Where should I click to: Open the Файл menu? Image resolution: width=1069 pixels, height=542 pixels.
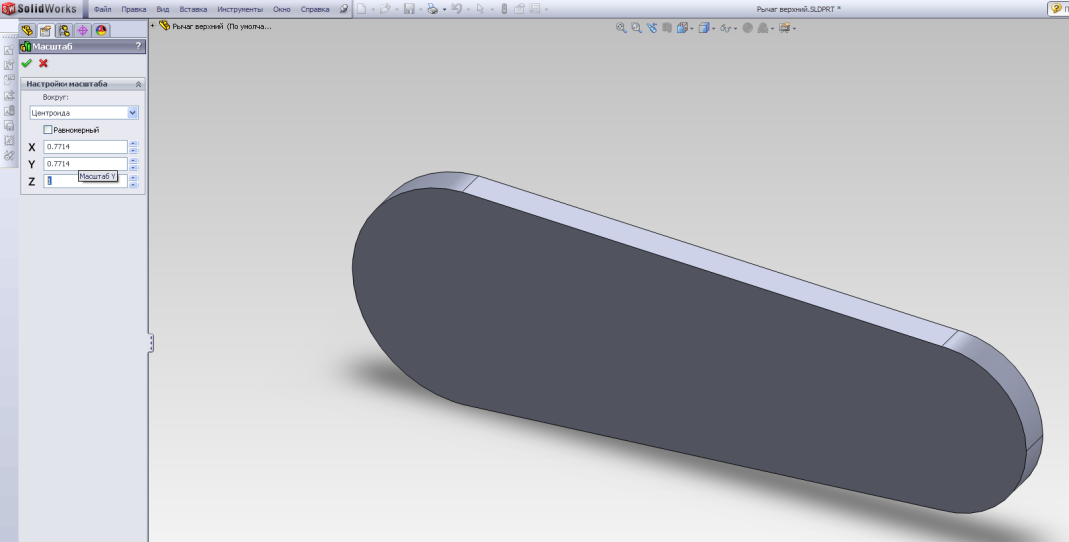pyautogui.click(x=102, y=9)
